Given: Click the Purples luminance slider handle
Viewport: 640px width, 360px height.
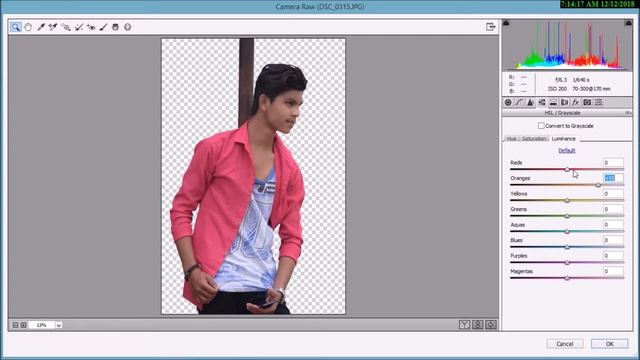Looking at the screenshot, I should [x=567, y=262].
